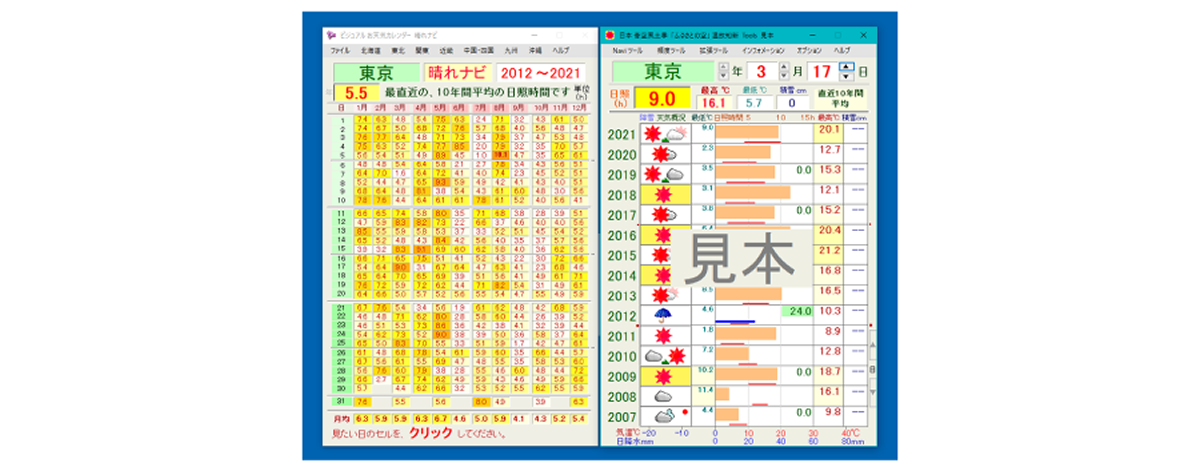Click the 2007 cloudy weather icon

tap(662, 414)
